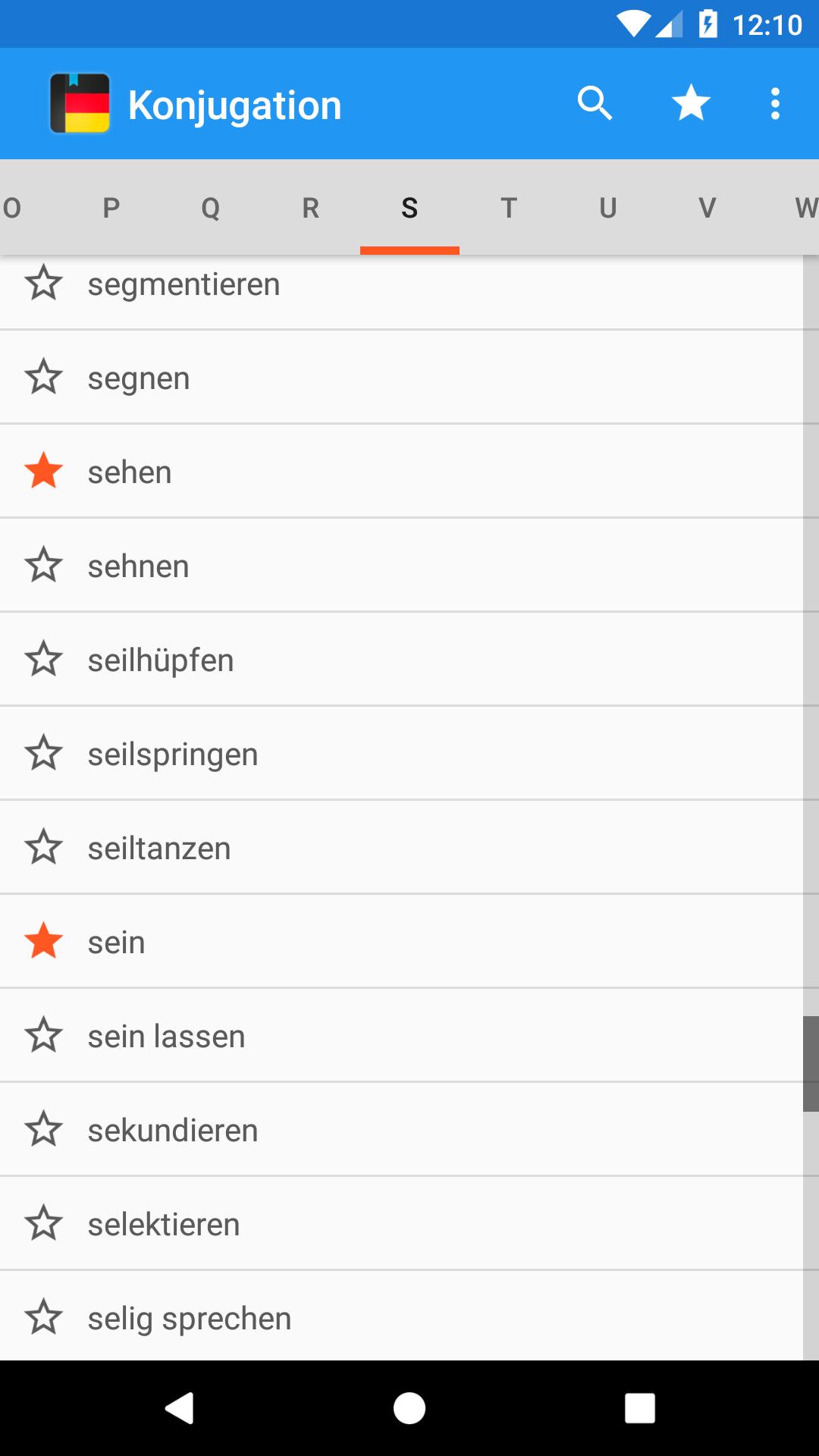
Task: Open the three-dot overflow menu
Action: (x=775, y=103)
